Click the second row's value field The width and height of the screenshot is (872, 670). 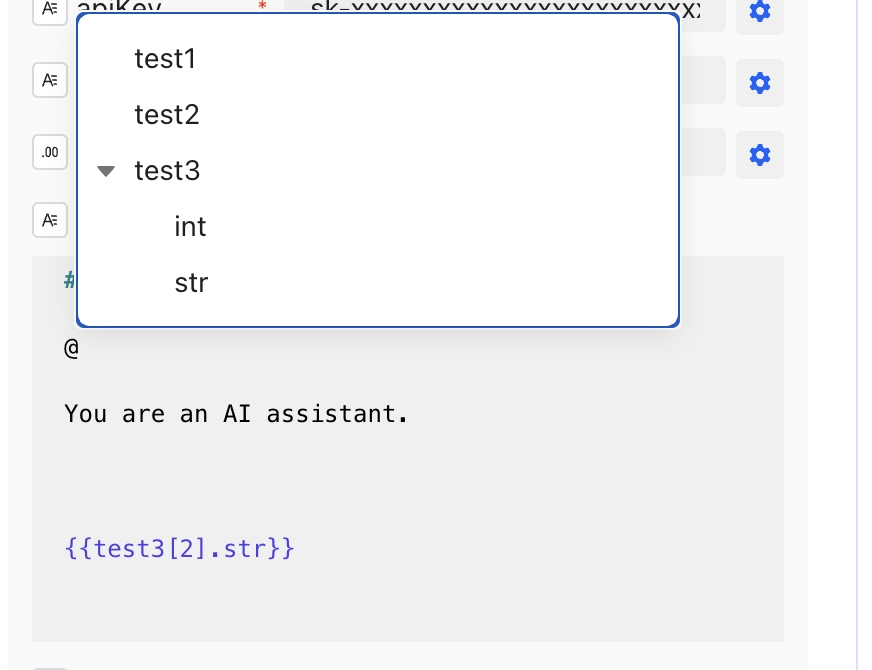click(703, 80)
